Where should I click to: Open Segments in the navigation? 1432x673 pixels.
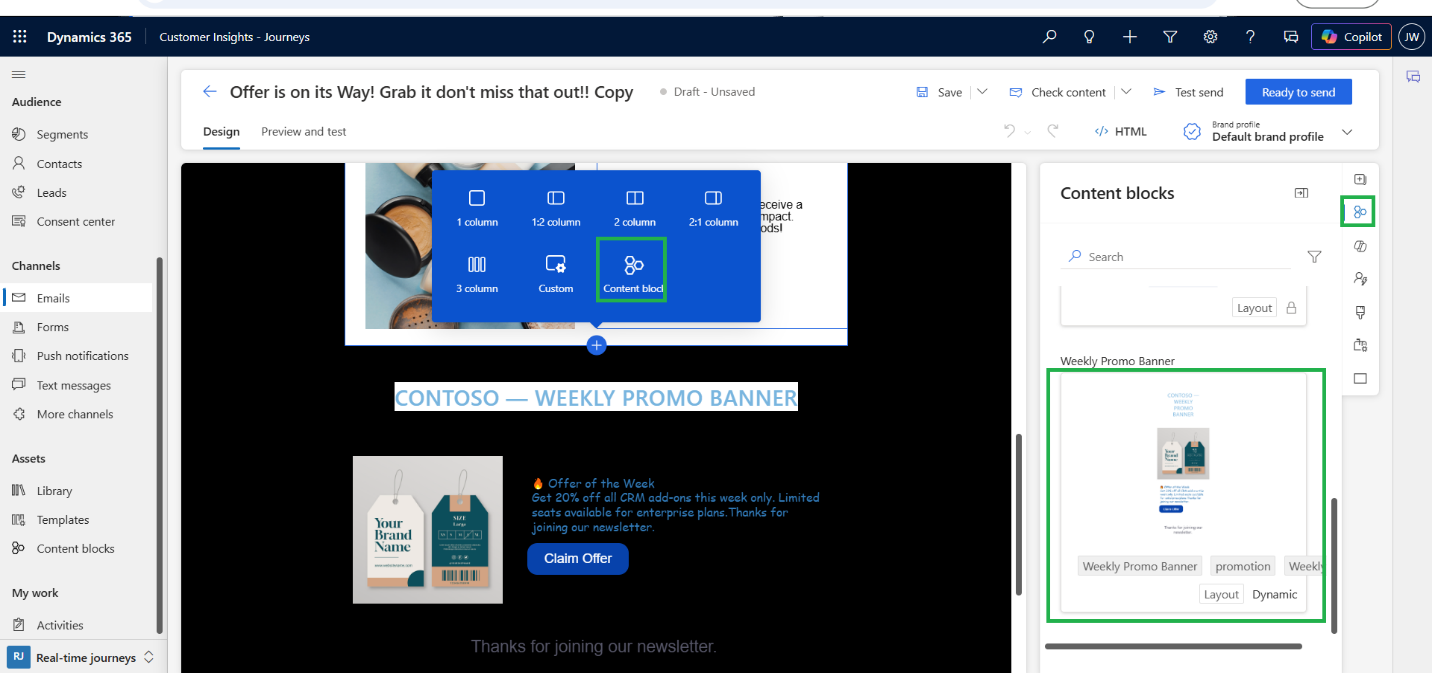[x=62, y=134]
